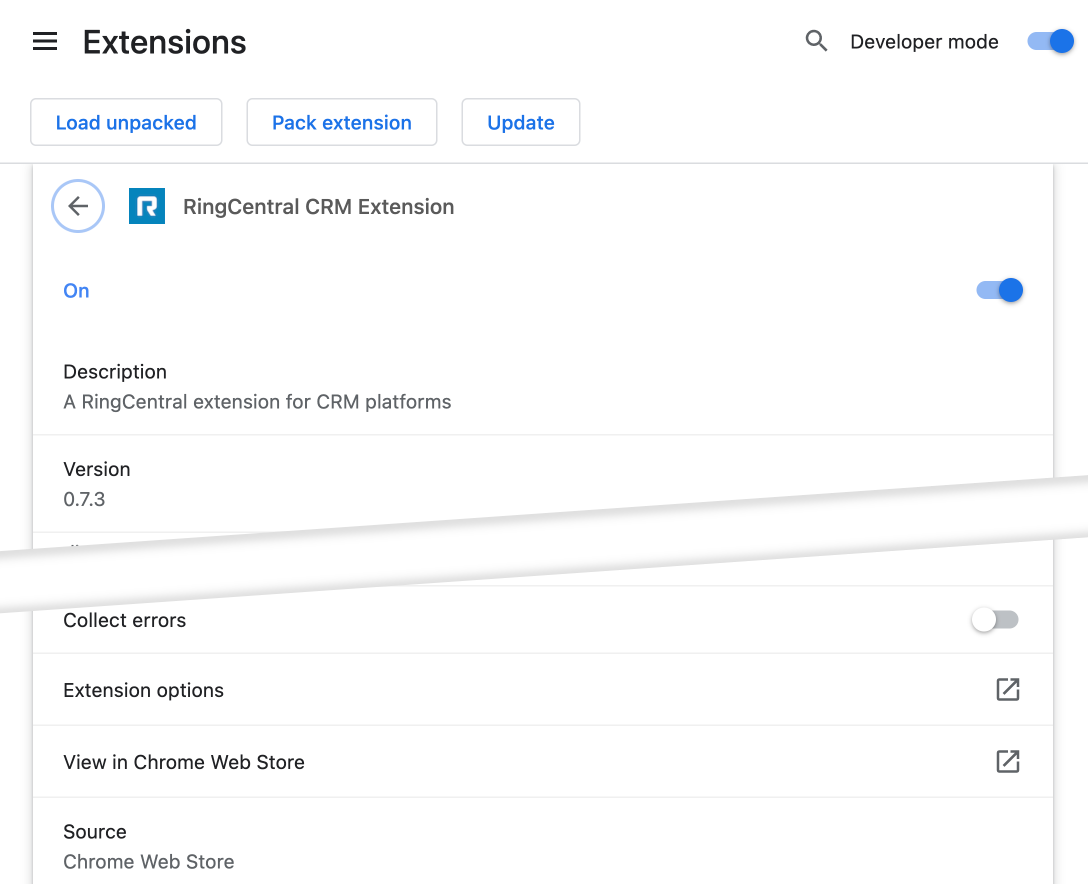Screen dimensions: 1088x884
Task: Click the back arrow to return to extensions list
Action: click(78, 206)
